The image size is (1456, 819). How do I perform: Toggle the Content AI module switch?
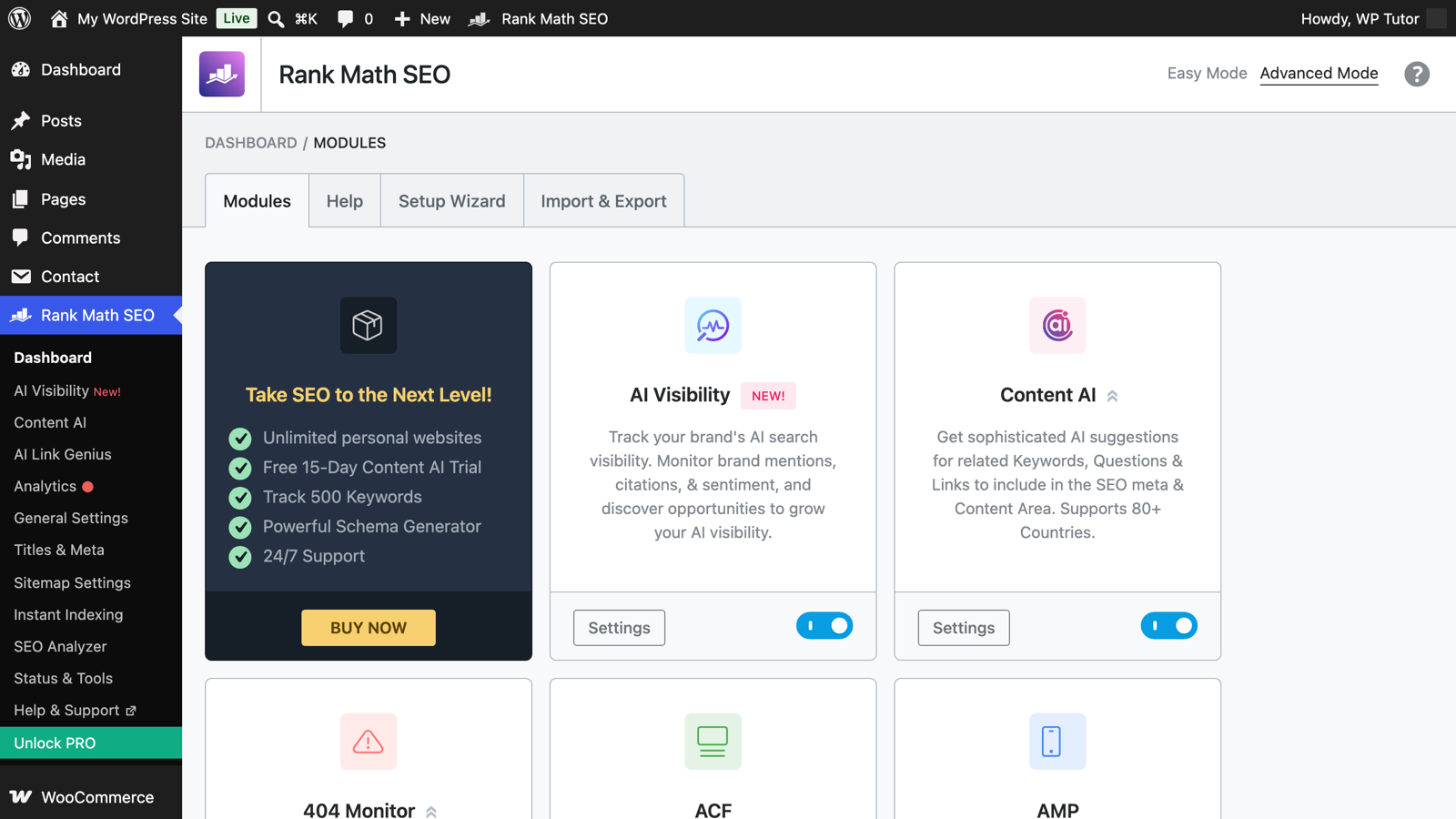click(1169, 626)
